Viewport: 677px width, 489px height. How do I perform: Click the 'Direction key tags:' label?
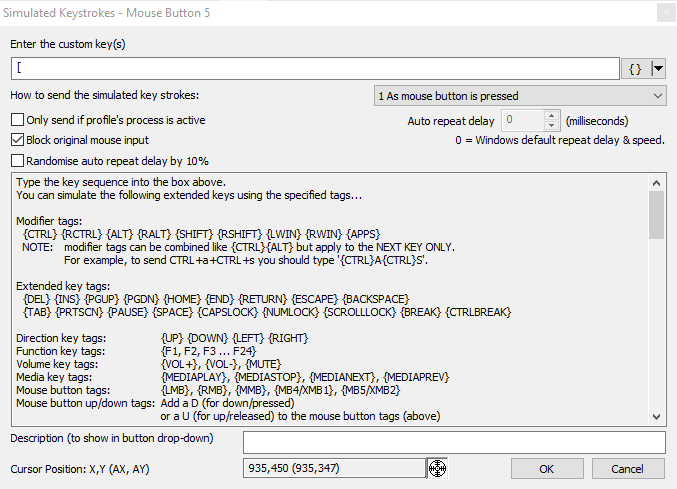click(x=61, y=338)
